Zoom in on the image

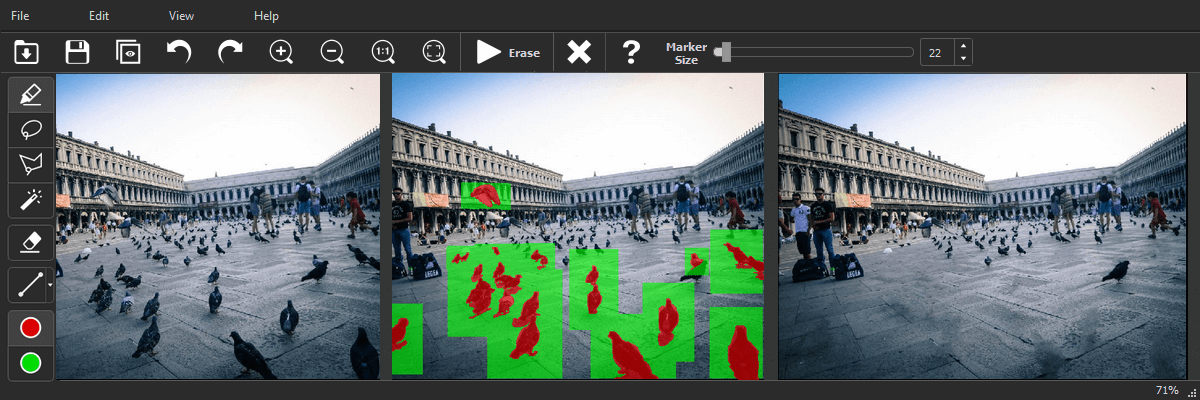click(282, 52)
